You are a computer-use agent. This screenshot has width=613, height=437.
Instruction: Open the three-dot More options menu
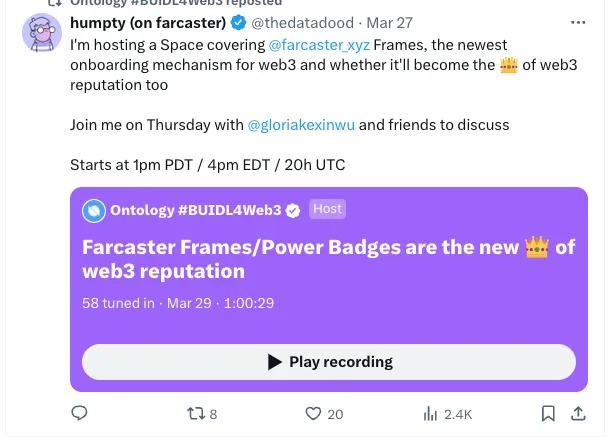(x=578, y=22)
